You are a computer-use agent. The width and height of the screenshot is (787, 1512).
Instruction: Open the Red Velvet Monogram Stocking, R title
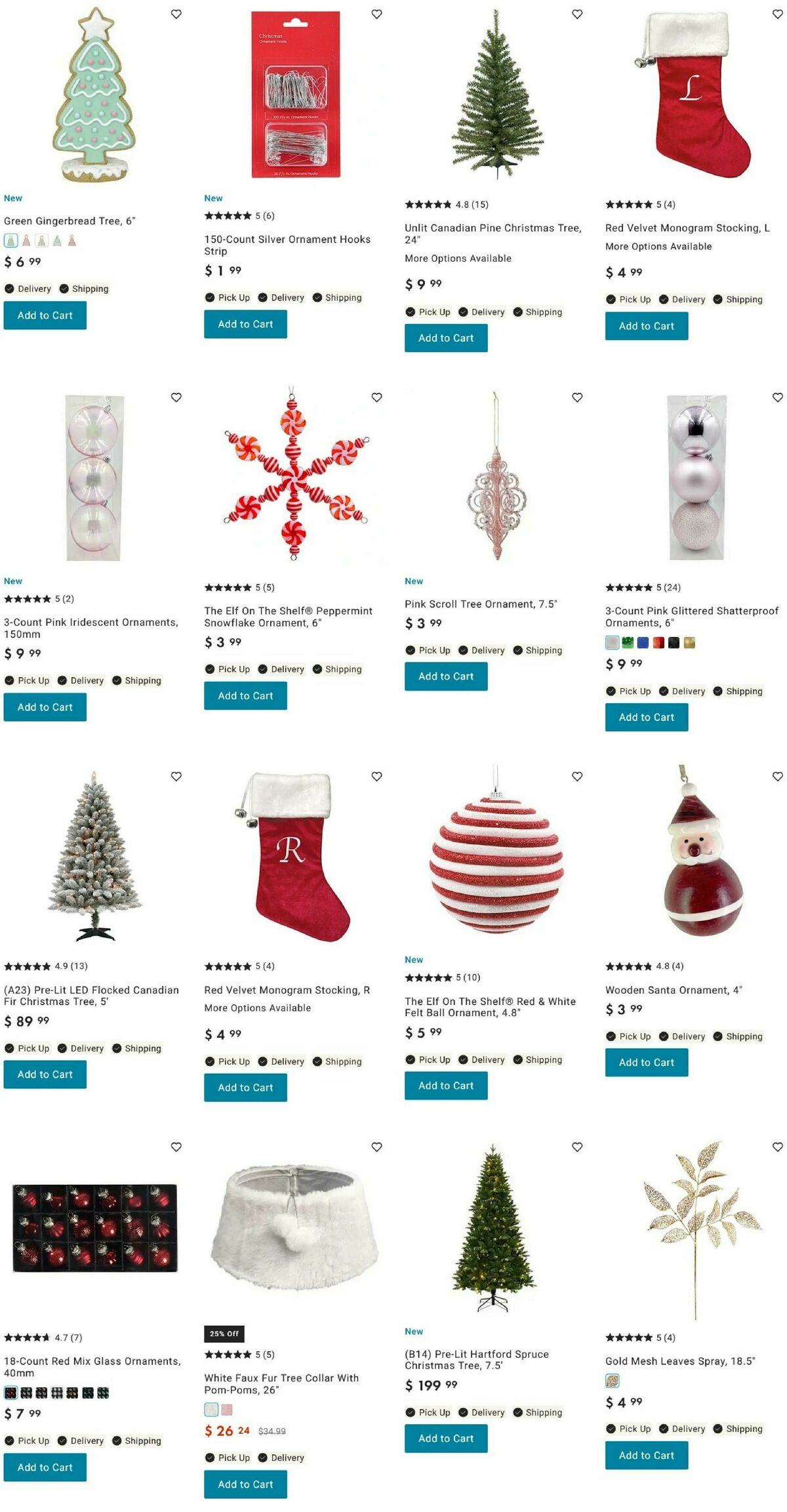(x=287, y=990)
